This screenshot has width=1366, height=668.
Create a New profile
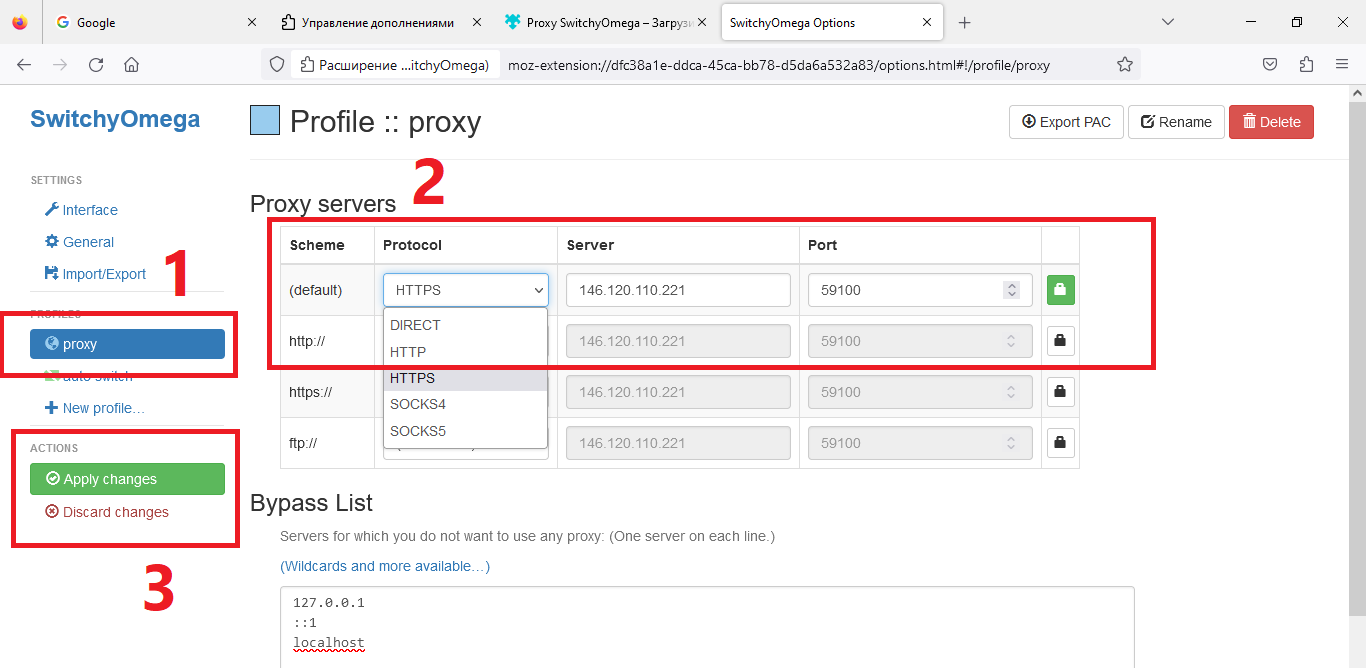95,408
